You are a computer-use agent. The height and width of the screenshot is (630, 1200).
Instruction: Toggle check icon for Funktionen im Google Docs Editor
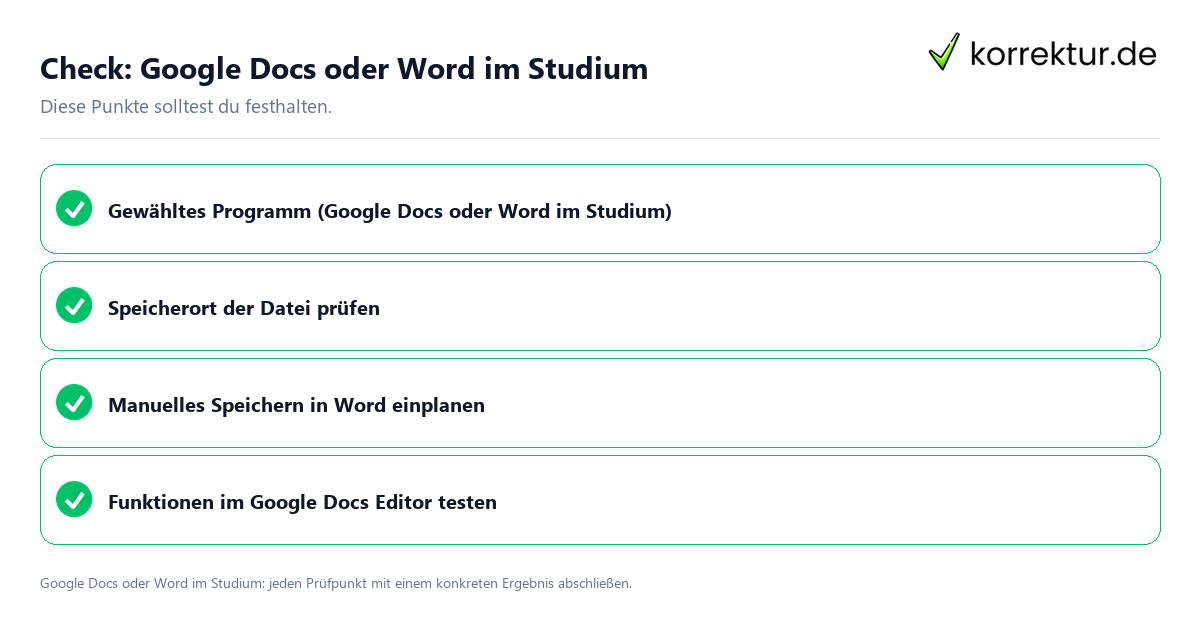tap(74, 499)
